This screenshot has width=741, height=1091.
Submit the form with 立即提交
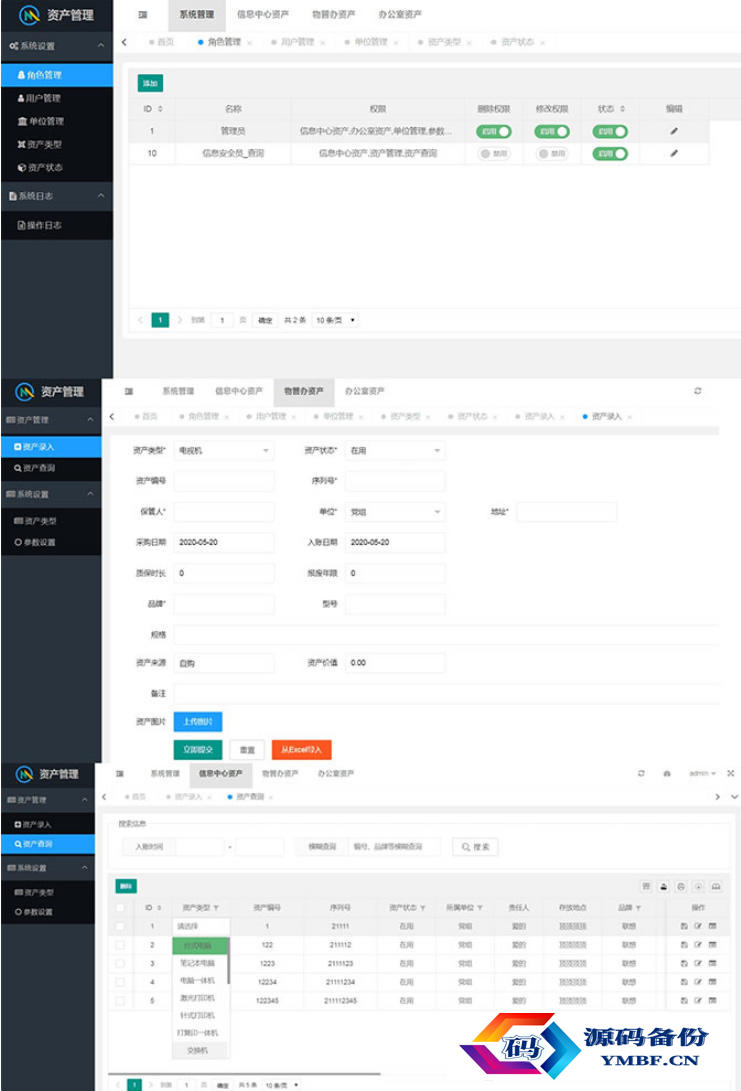coord(198,749)
